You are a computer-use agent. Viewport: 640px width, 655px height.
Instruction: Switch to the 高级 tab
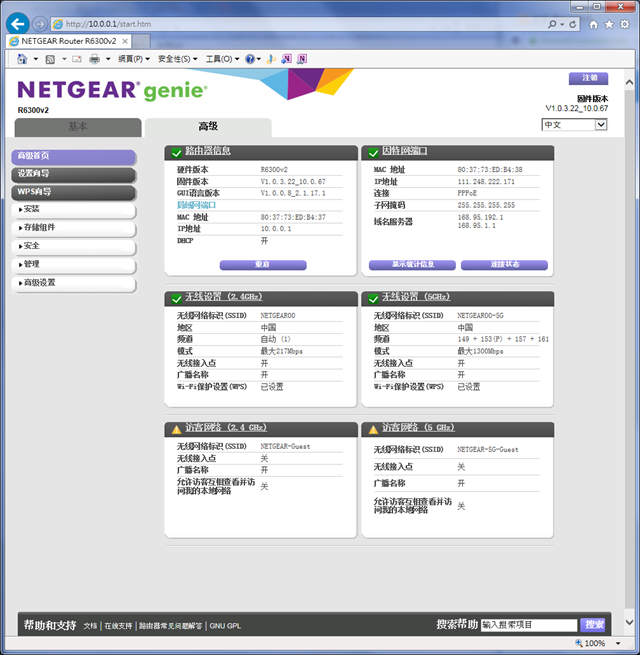tap(208, 127)
